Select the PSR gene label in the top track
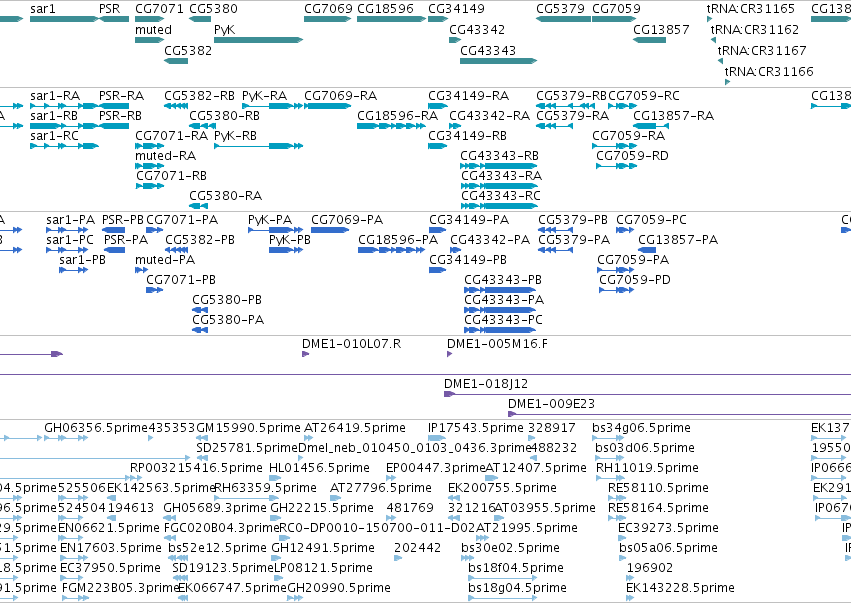Image resolution: width=851 pixels, height=603 pixels. [x=110, y=9]
